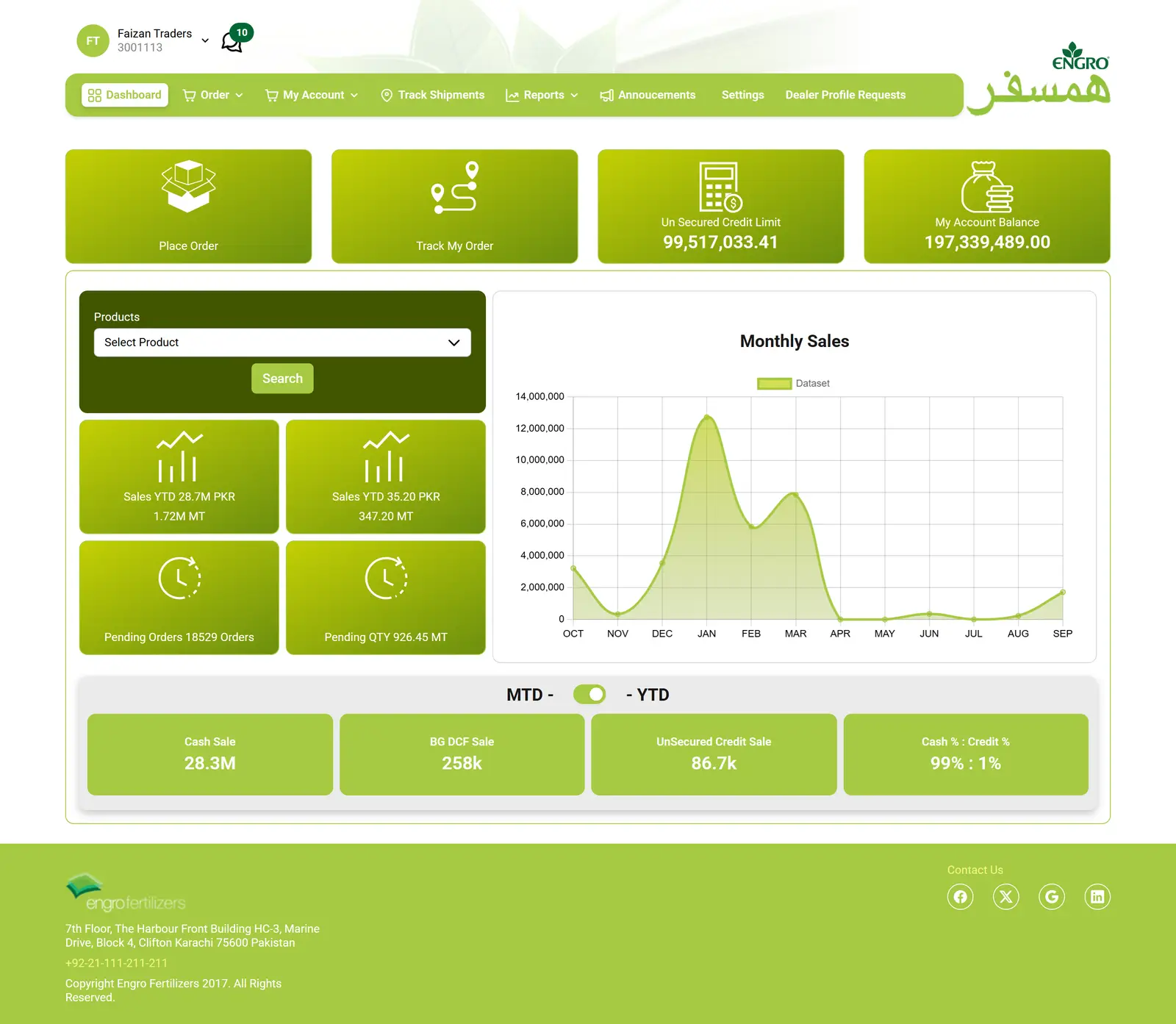Click the Place Order box icon
Image resolution: width=1176 pixels, height=1024 pixels.
(x=189, y=186)
